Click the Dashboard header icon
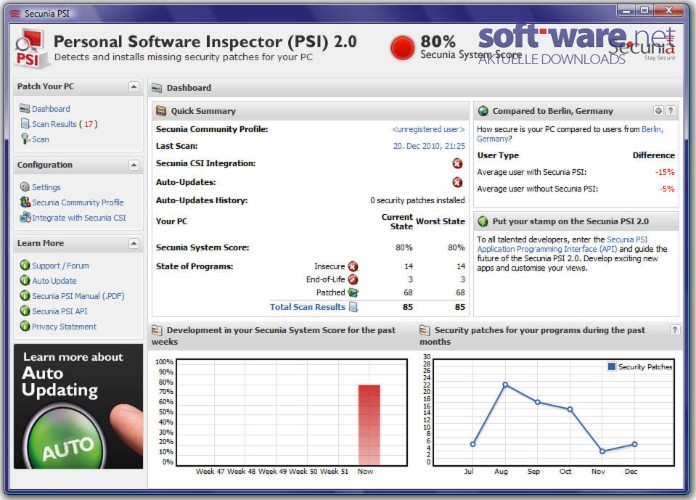Viewport: 696px width, 500px height. pos(157,88)
